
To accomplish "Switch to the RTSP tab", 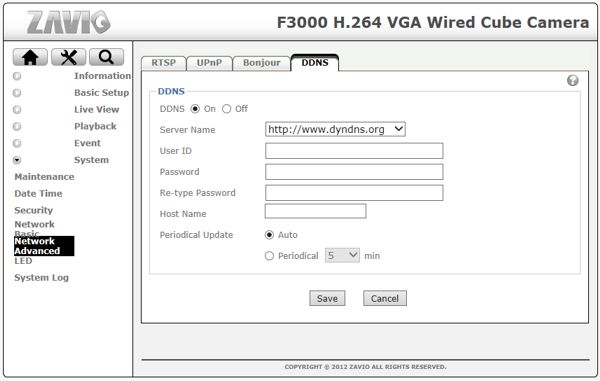I will (x=164, y=63).
